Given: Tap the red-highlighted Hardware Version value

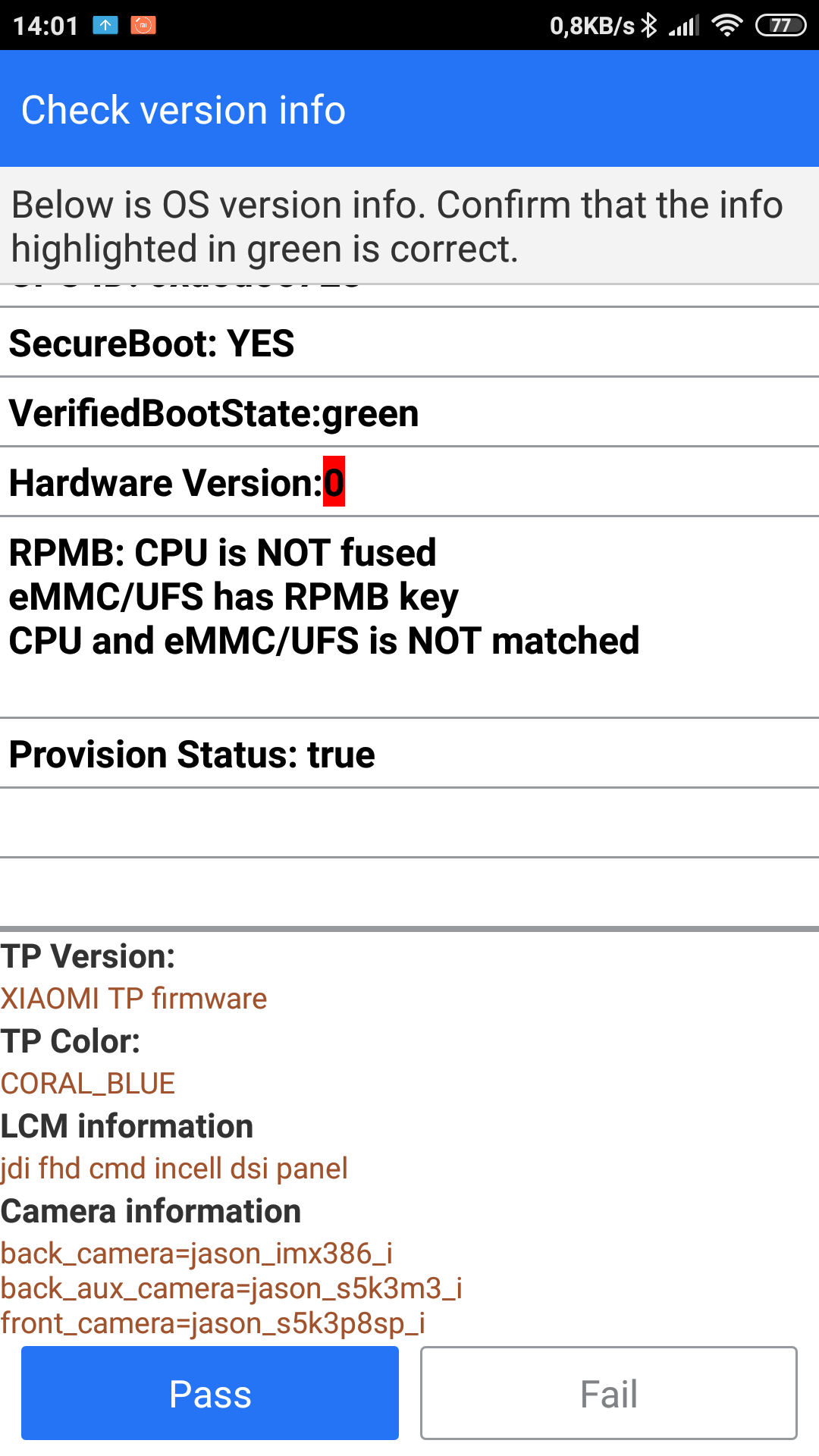Looking at the screenshot, I should click(x=334, y=482).
